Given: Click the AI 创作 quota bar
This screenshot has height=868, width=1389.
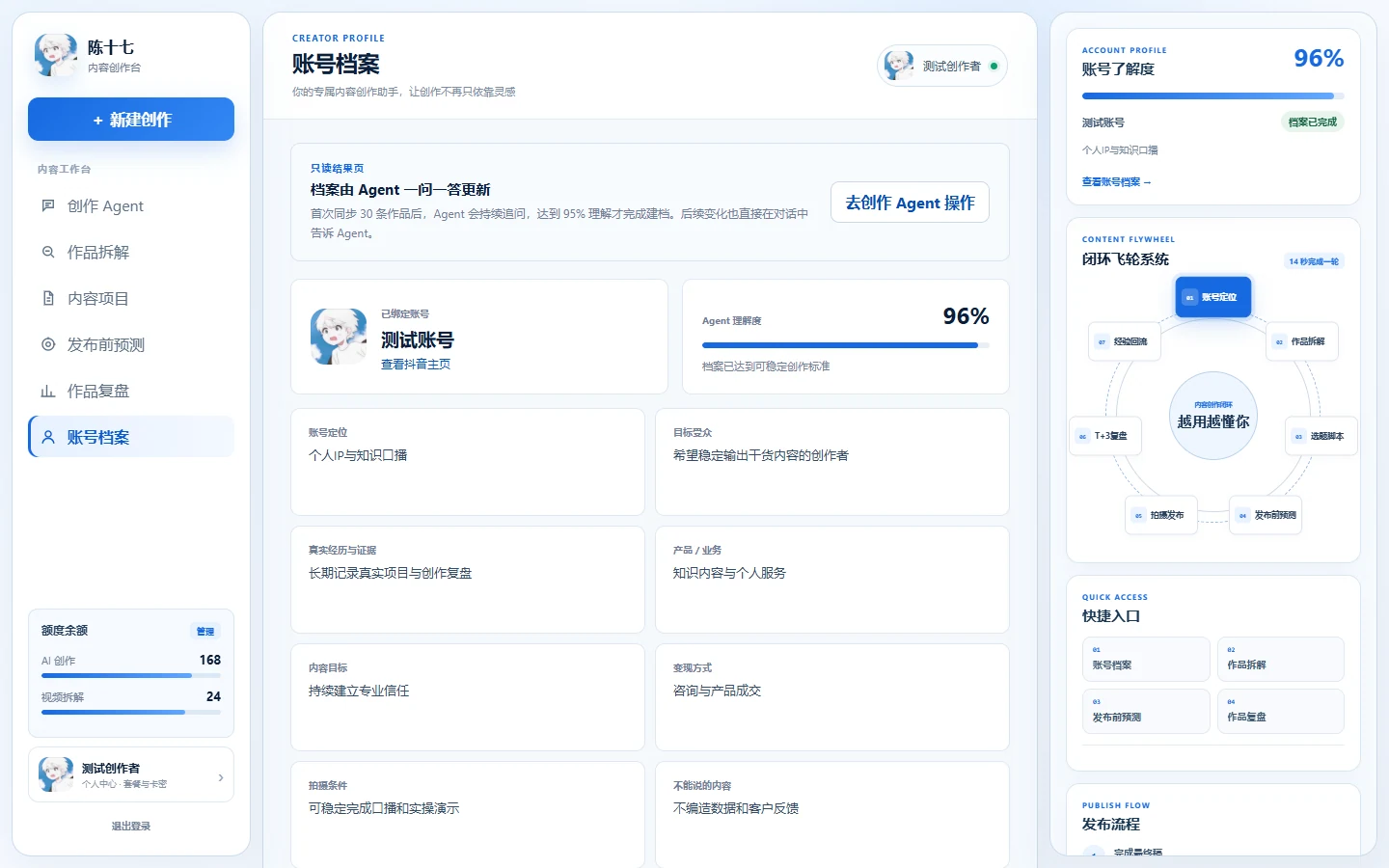Looking at the screenshot, I should [131, 676].
